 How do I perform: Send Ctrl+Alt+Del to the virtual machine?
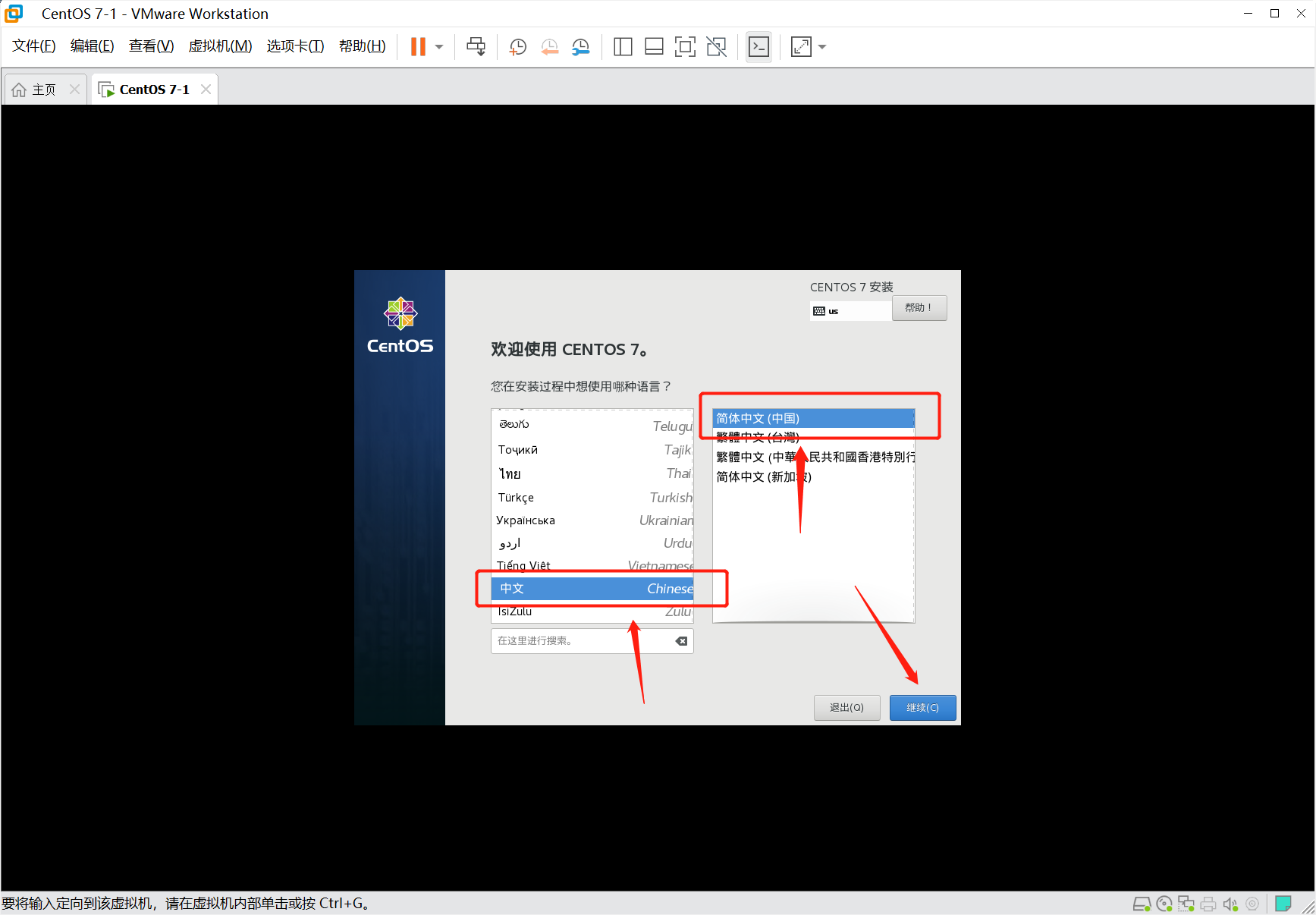pos(476,46)
